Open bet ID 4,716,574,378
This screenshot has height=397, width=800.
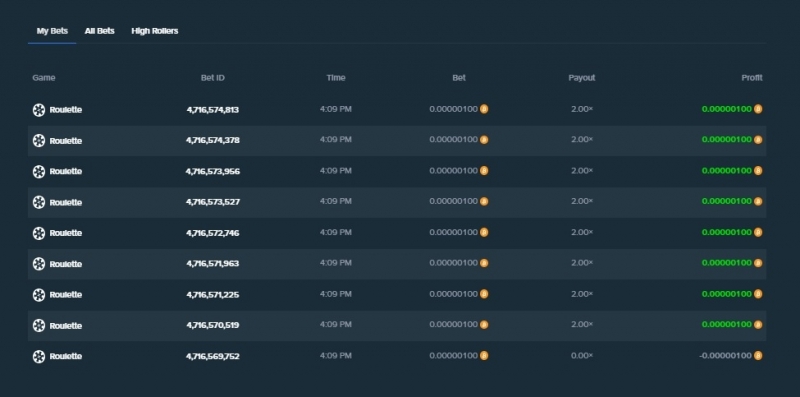(x=213, y=140)
